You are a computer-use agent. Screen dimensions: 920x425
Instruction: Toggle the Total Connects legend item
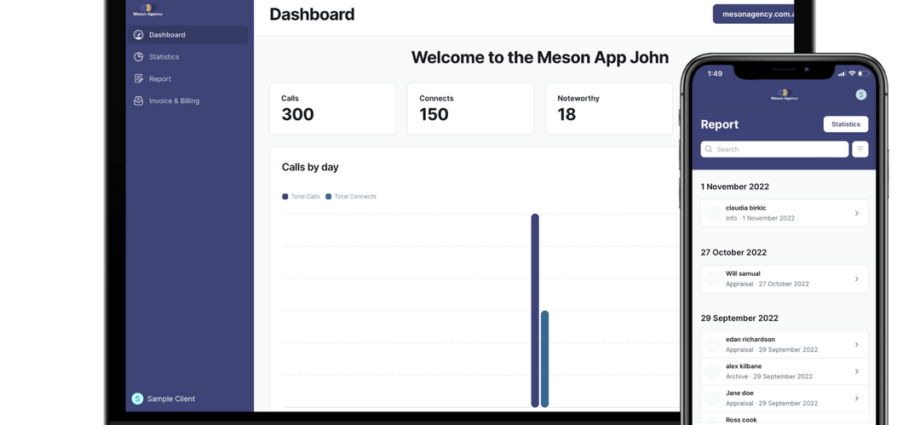[351, 196]
